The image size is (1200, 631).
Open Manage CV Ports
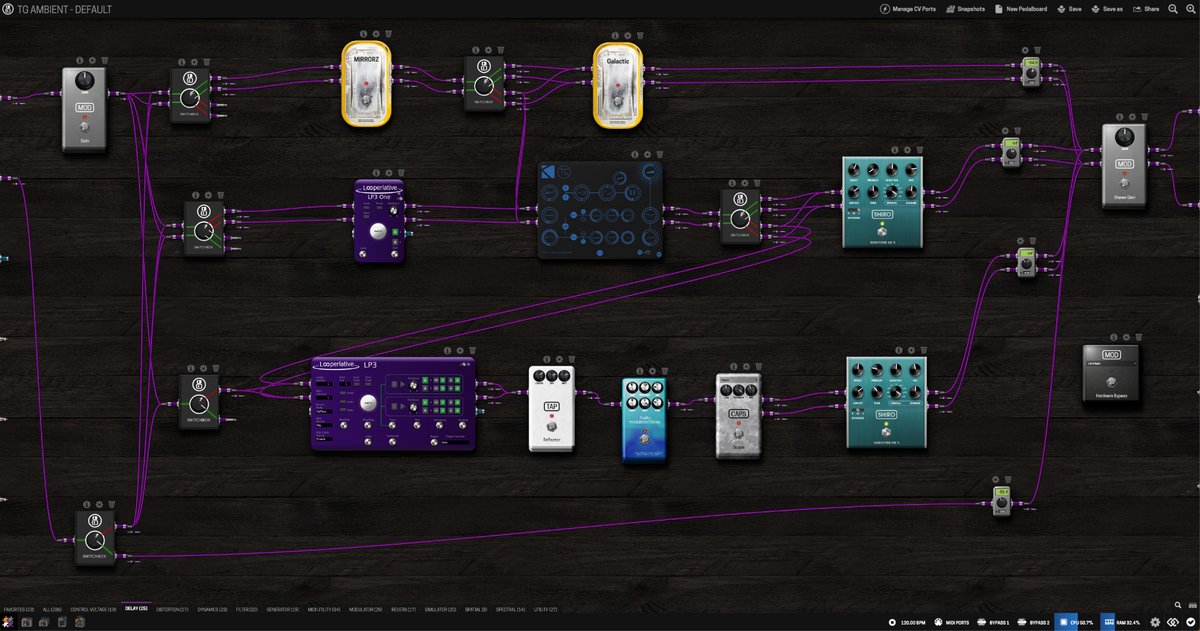(x=907, y=8)
